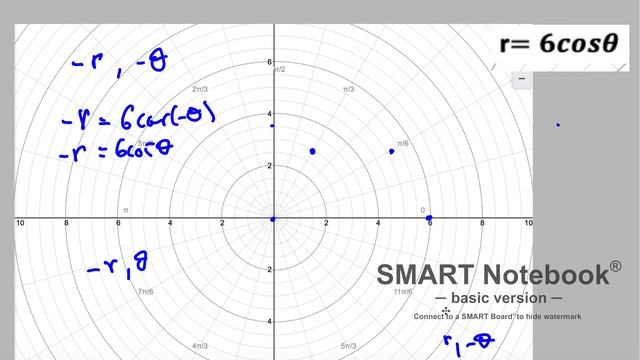The image size is (640, 360).
Task: Click the 8 label on the left horizontal axis
Action: pyautogui.click(x=66, y=223)
